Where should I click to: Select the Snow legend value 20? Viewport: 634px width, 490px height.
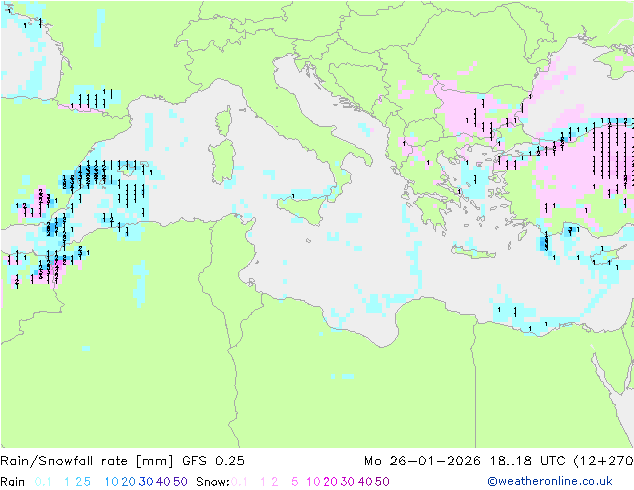click(x=330, y=482)
